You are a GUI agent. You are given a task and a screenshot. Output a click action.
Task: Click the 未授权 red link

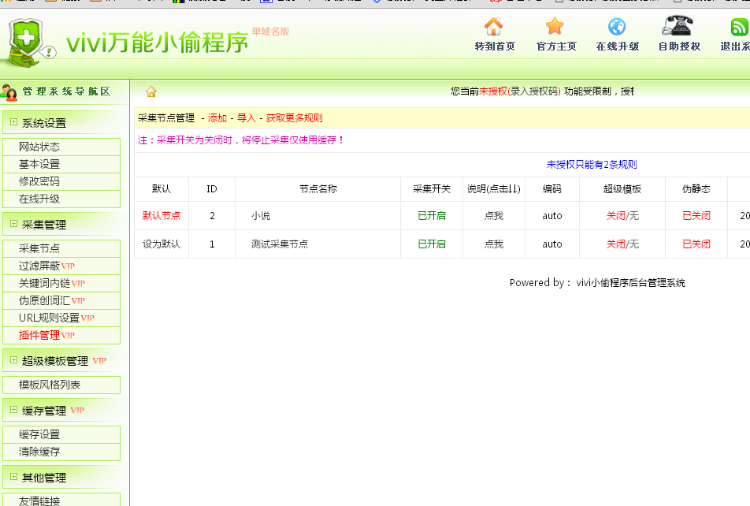click(493, 91)
